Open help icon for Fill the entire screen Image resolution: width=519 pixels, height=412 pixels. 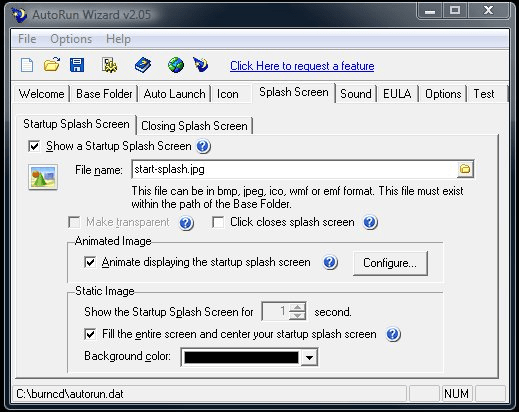click(393, 334)
